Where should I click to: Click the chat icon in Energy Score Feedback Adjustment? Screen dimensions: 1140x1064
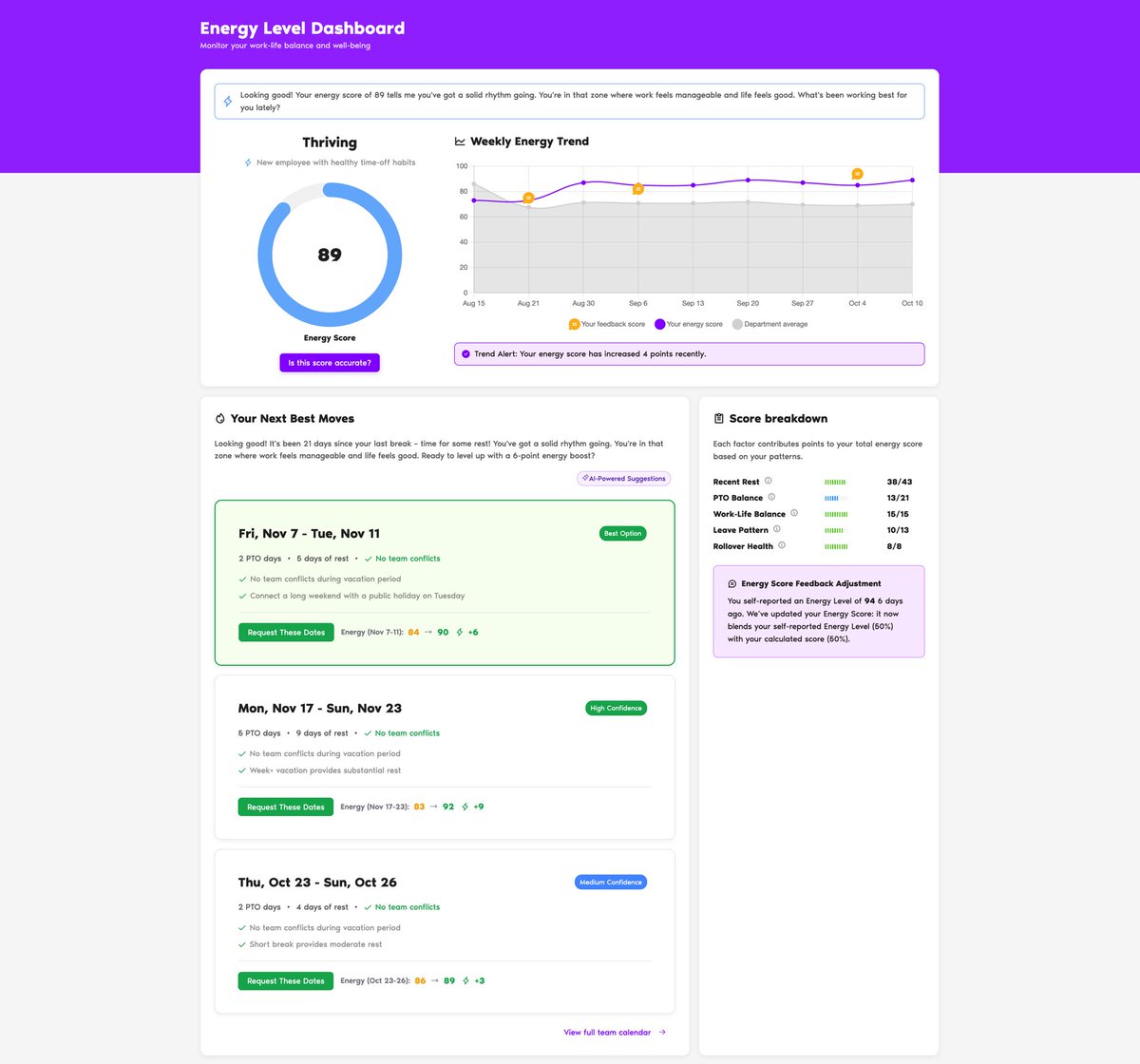pyautogui.click(x=732, y=584)
